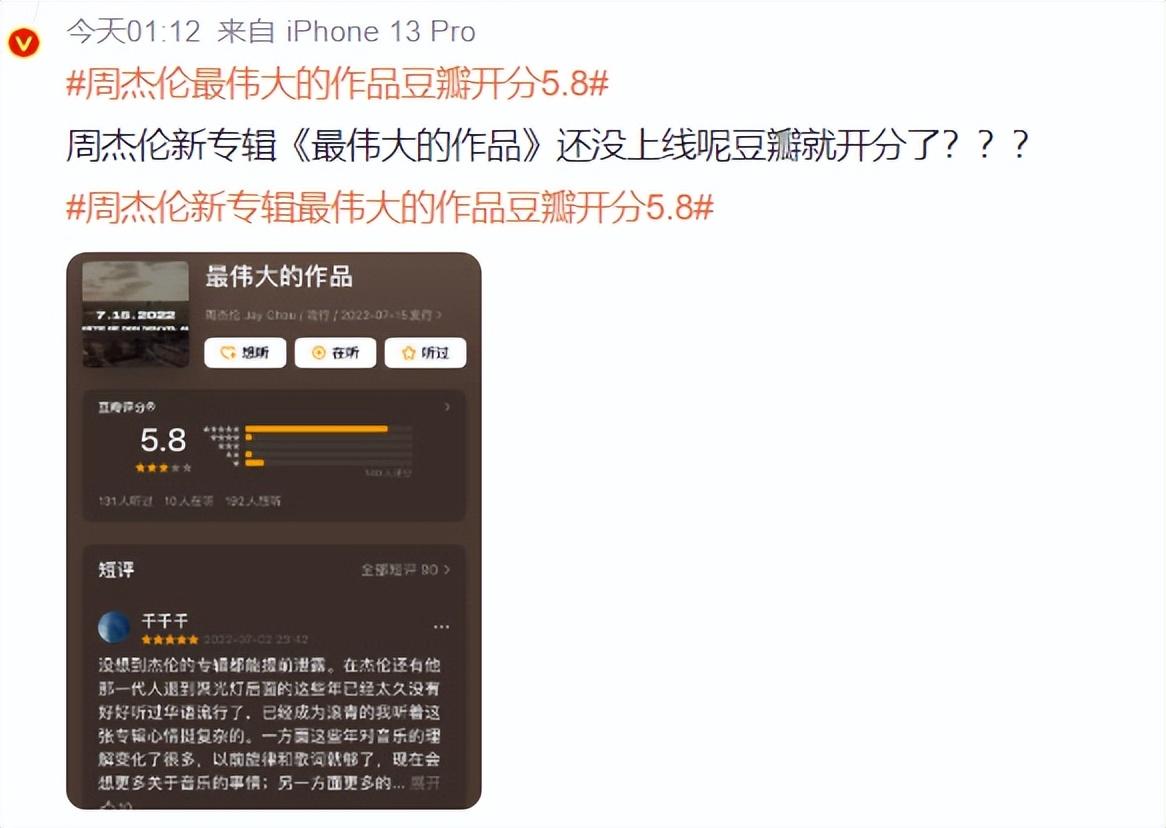
Task: Open 全部短评 80 list
Action: point(405,570)
